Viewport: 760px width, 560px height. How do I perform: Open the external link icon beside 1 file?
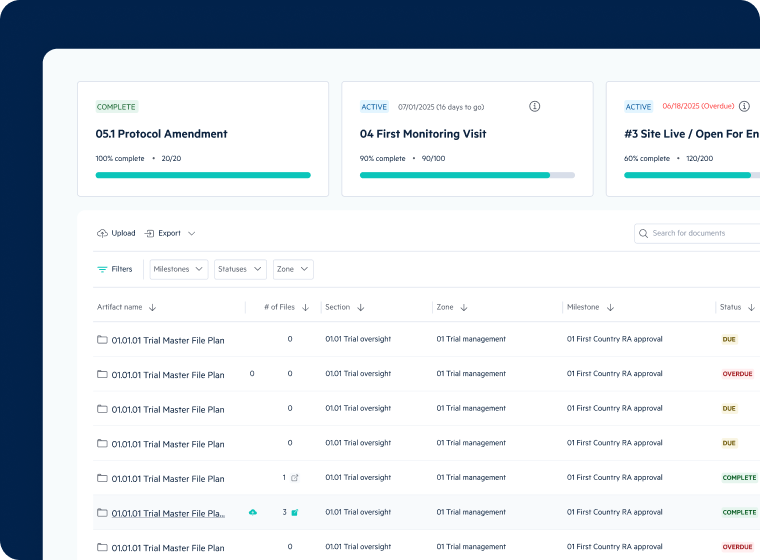(294, 478)
